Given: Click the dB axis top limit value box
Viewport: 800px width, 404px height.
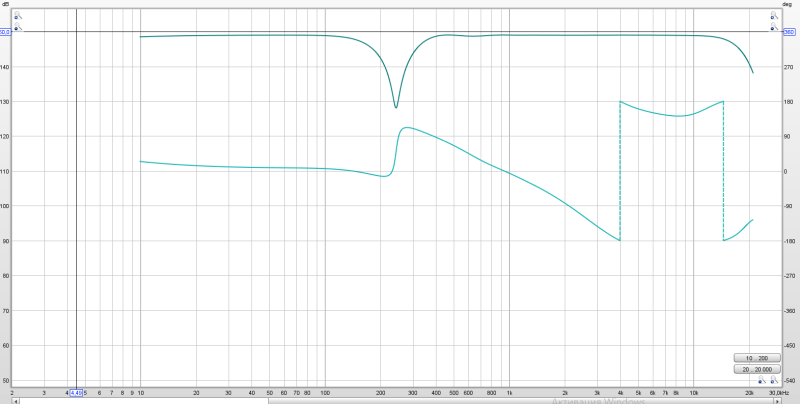Looking at the screenshot, I should click(x=5, y=32).
